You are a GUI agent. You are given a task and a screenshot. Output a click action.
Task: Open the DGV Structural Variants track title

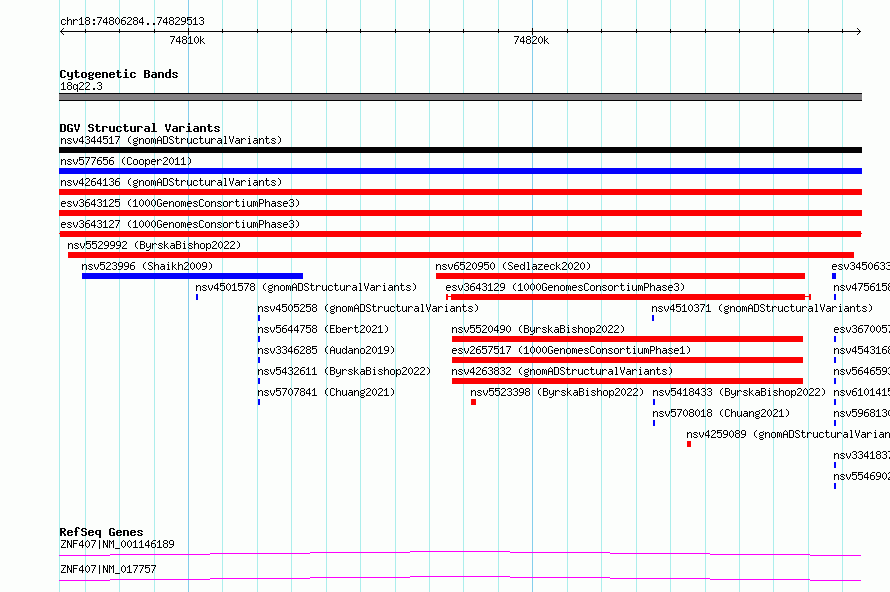pos(140,128)
